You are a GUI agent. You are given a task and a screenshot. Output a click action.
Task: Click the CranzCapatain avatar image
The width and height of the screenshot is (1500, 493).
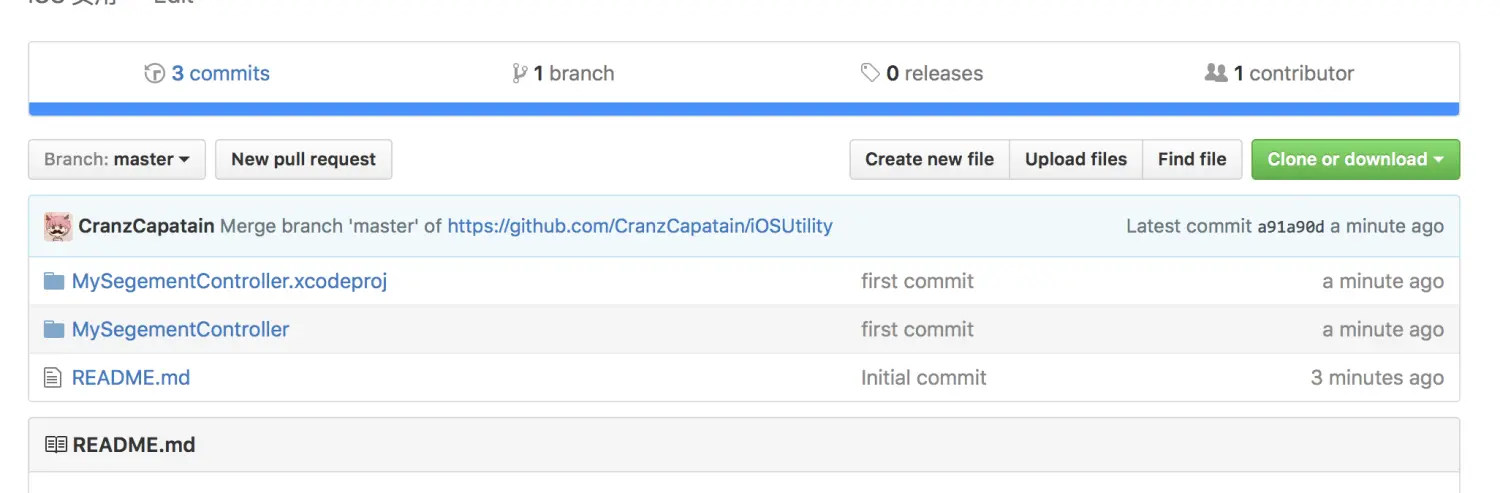pyautogui.click(x=58, y=226)
